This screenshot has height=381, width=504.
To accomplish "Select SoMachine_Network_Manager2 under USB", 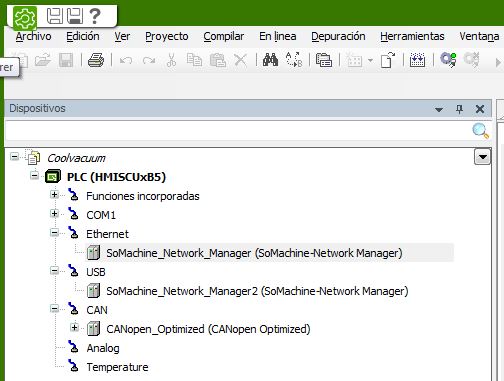I will [257, 291].
